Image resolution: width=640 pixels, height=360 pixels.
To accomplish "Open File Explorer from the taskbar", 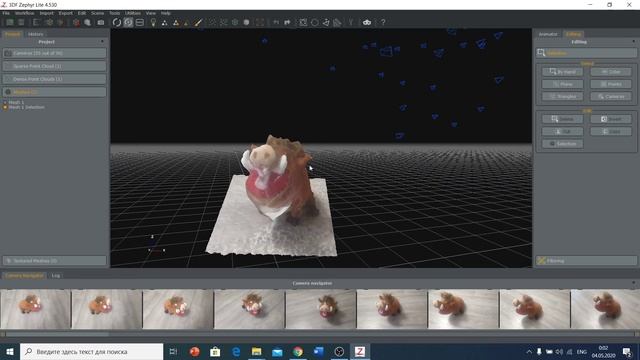I will coord(256,351).
